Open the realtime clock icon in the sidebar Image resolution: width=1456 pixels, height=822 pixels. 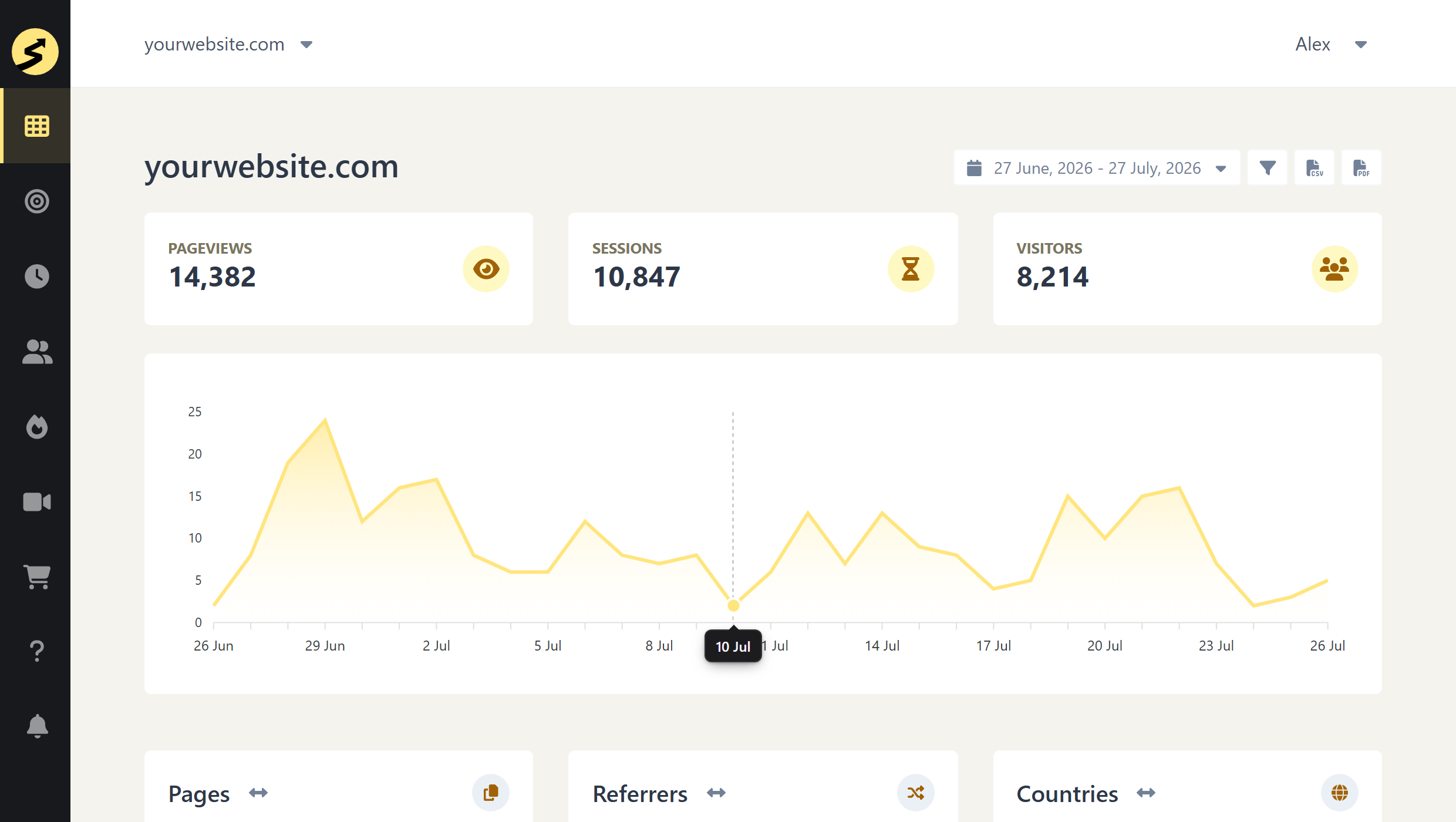(36, 277)
